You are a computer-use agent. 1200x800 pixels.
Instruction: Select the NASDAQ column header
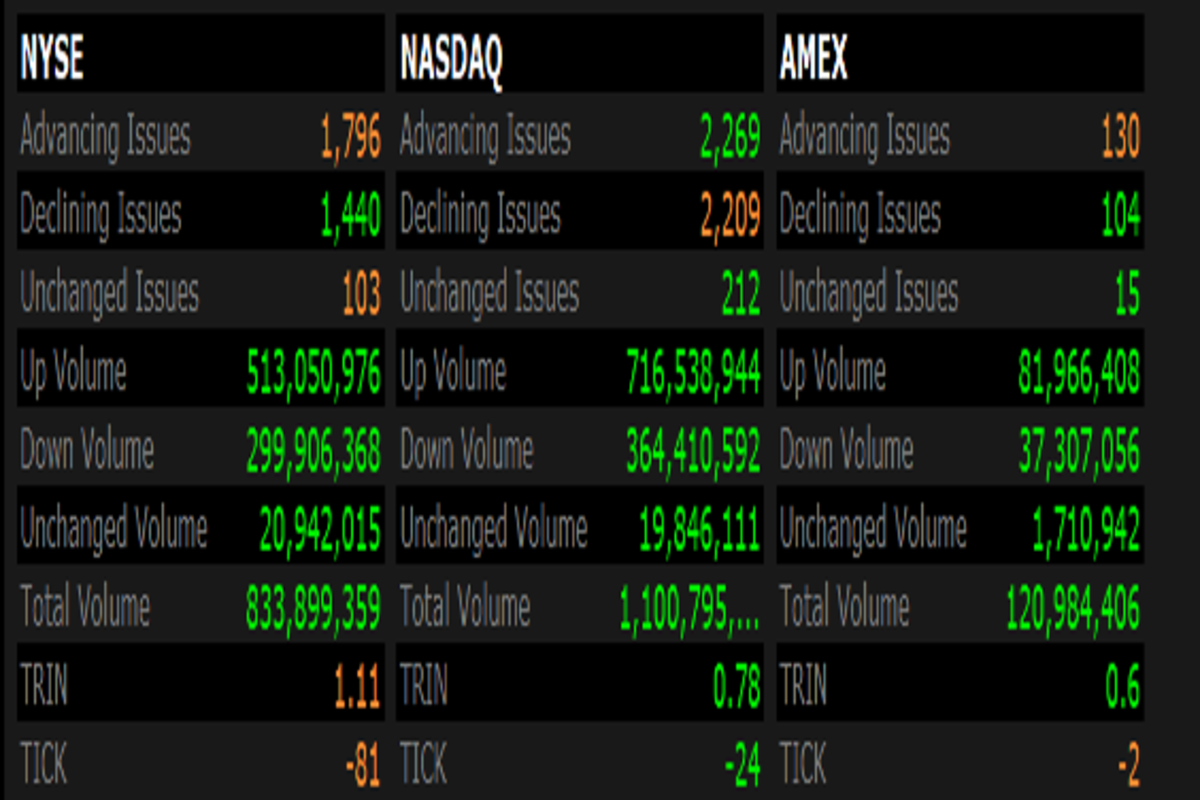[x=451, y=57]
